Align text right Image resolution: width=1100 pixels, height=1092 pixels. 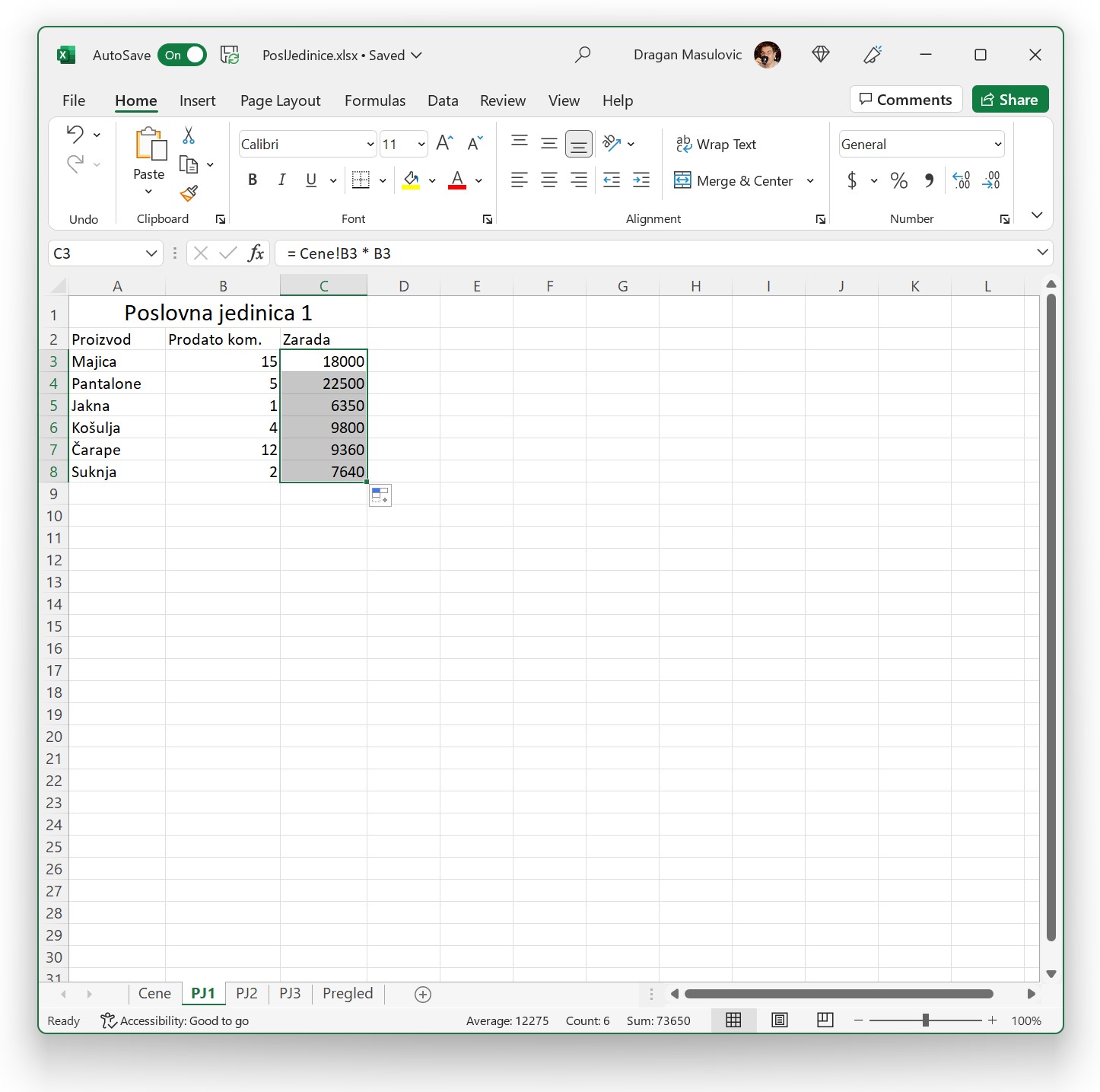[579, 180]
